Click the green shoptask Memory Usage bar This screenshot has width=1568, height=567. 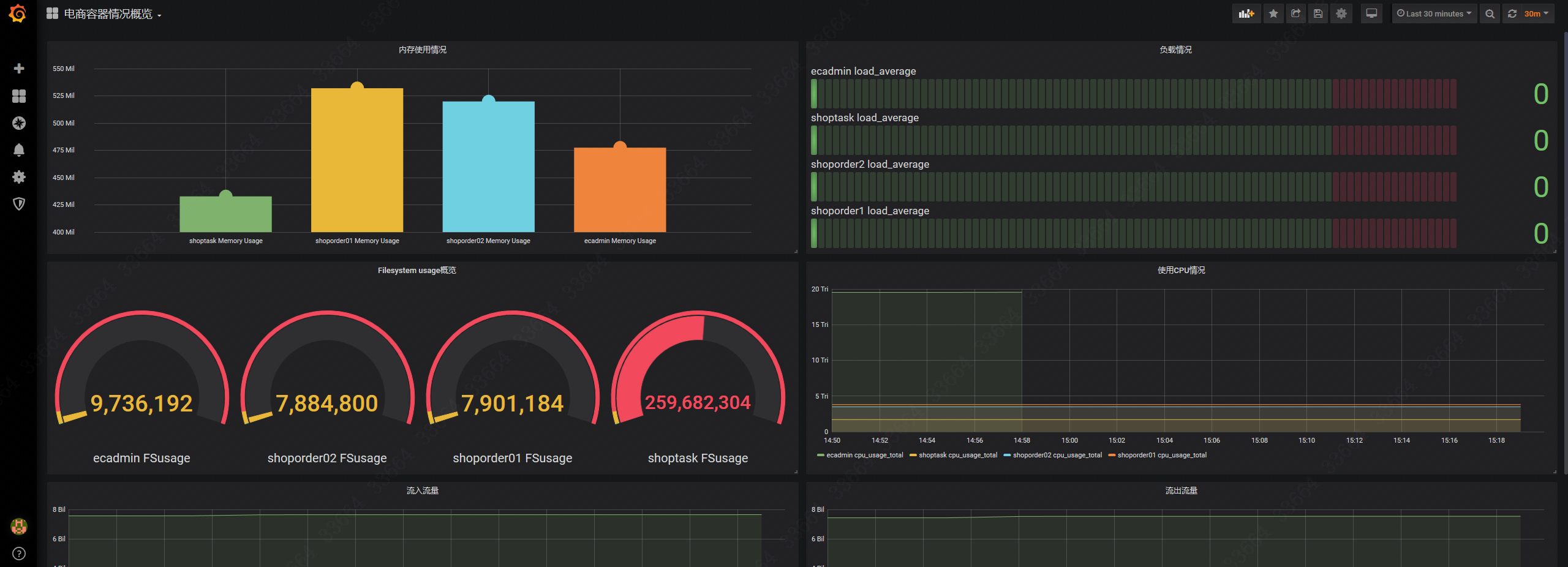(225, 214)
